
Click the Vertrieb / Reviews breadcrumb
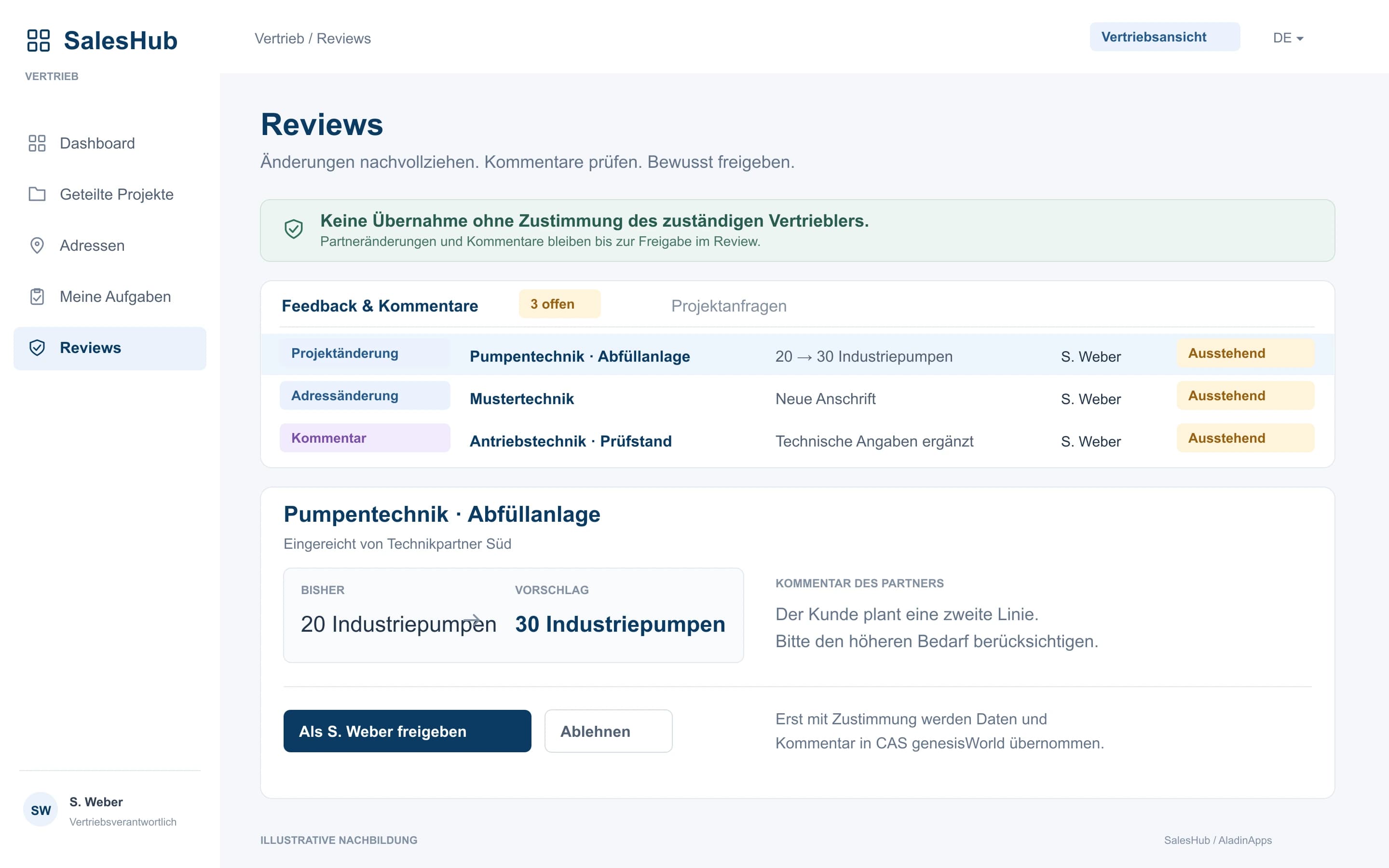pyautogui.click(x=313, y=39)
